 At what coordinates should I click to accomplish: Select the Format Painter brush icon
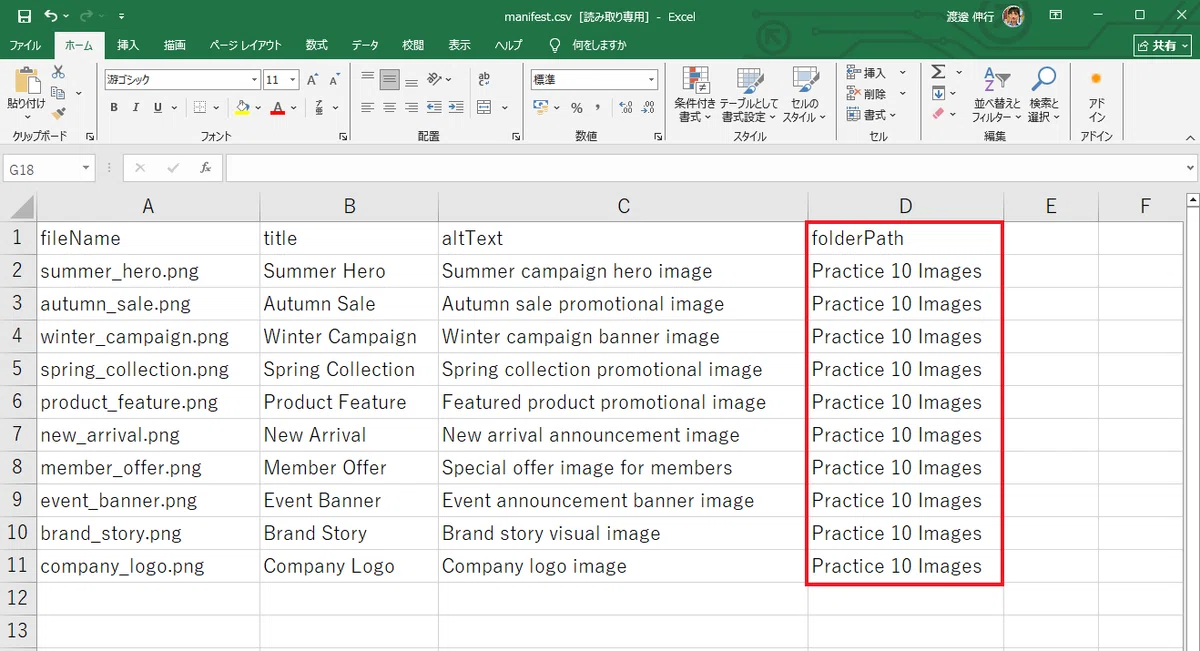click(58, 114)
